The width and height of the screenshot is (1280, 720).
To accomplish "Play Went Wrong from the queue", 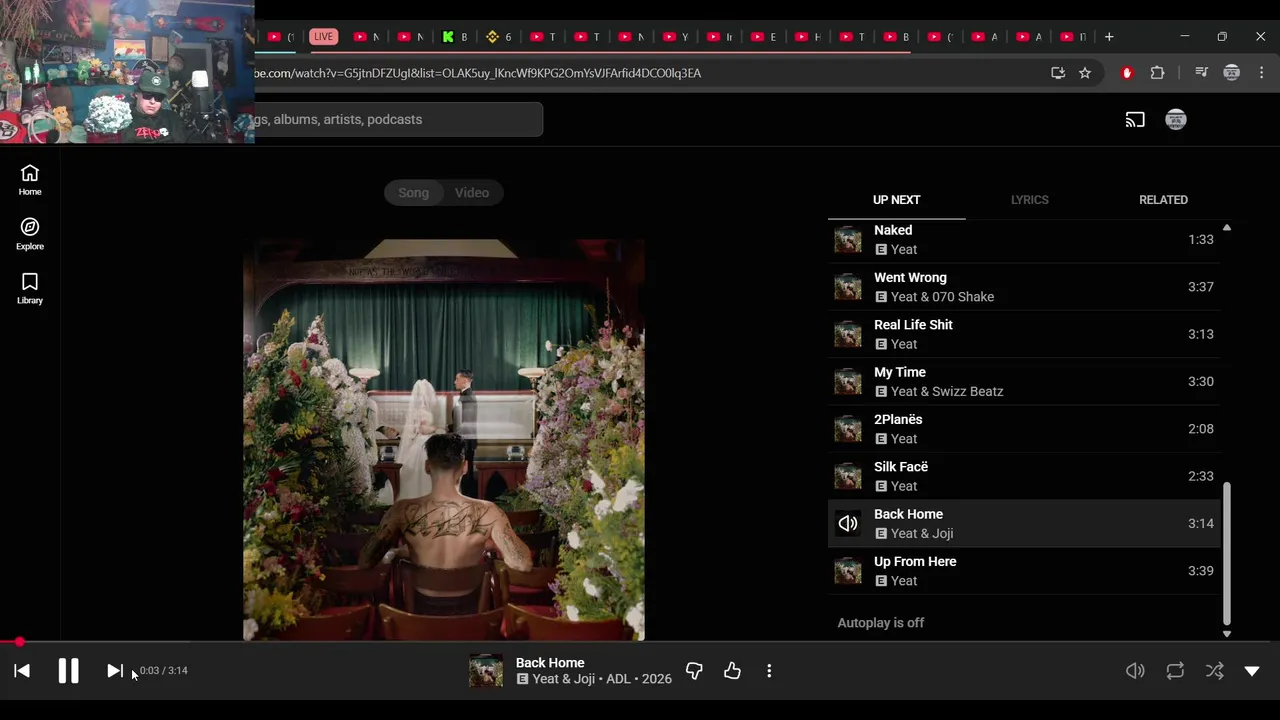I will pos(1024,287).
